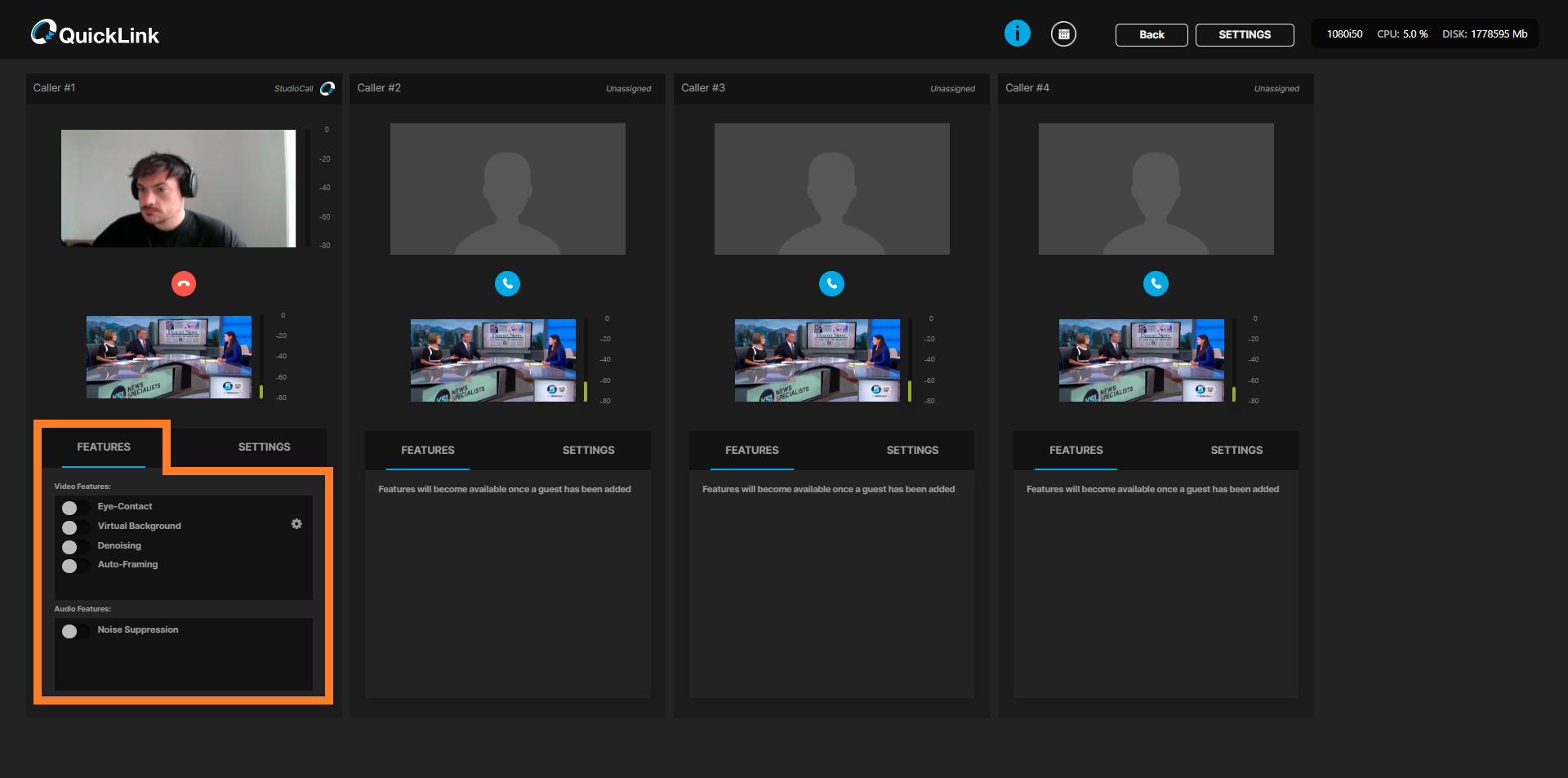Open Virtual Background gear settings
Viewport: 1568px width, 778px height.
tap(296, 524)
